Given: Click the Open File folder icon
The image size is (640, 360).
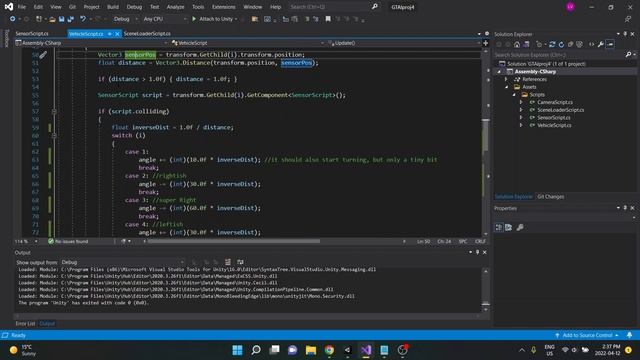Looking at the screenshot, I should point(52,19).
